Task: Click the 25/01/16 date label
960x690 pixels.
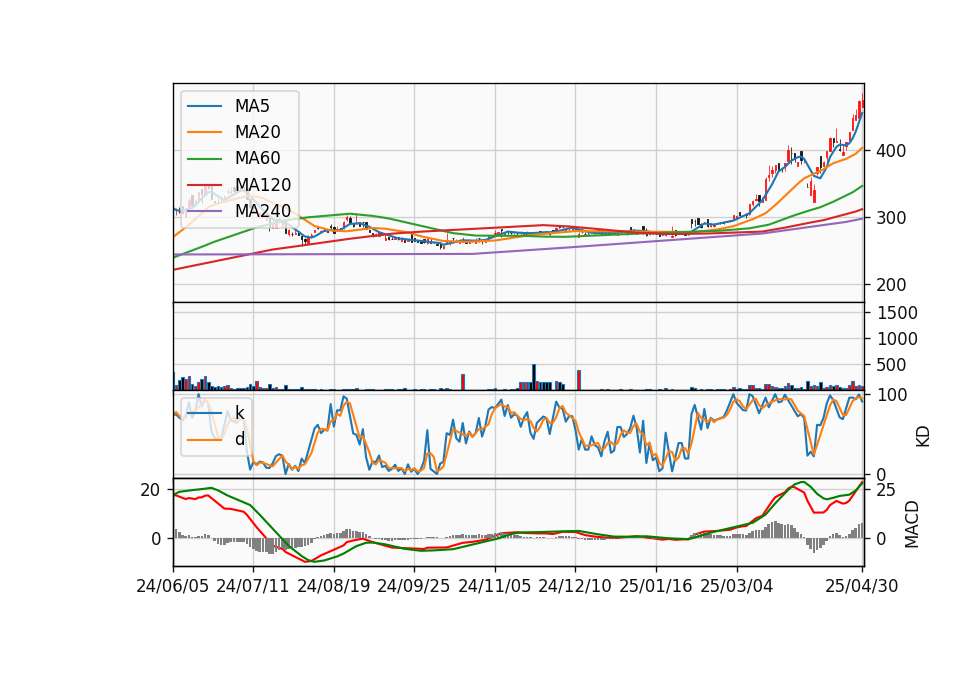Action: (x=656, y=586)
